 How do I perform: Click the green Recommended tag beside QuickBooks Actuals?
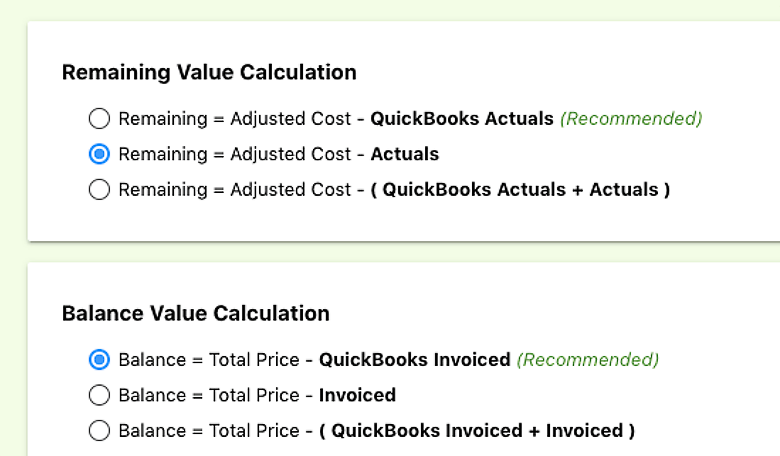pyautogui.click(x=631, y=119)
